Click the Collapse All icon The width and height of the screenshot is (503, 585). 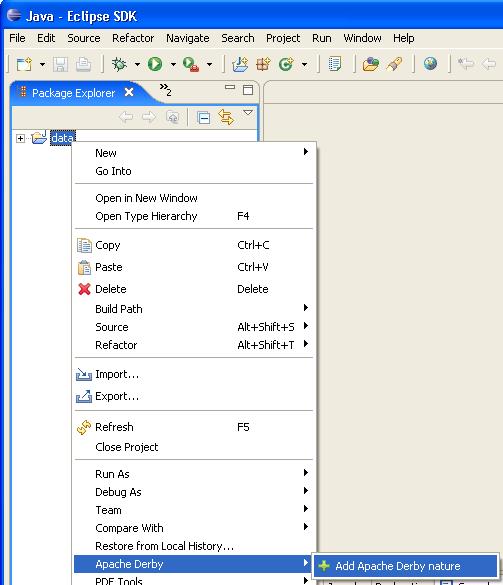point(203,118)
